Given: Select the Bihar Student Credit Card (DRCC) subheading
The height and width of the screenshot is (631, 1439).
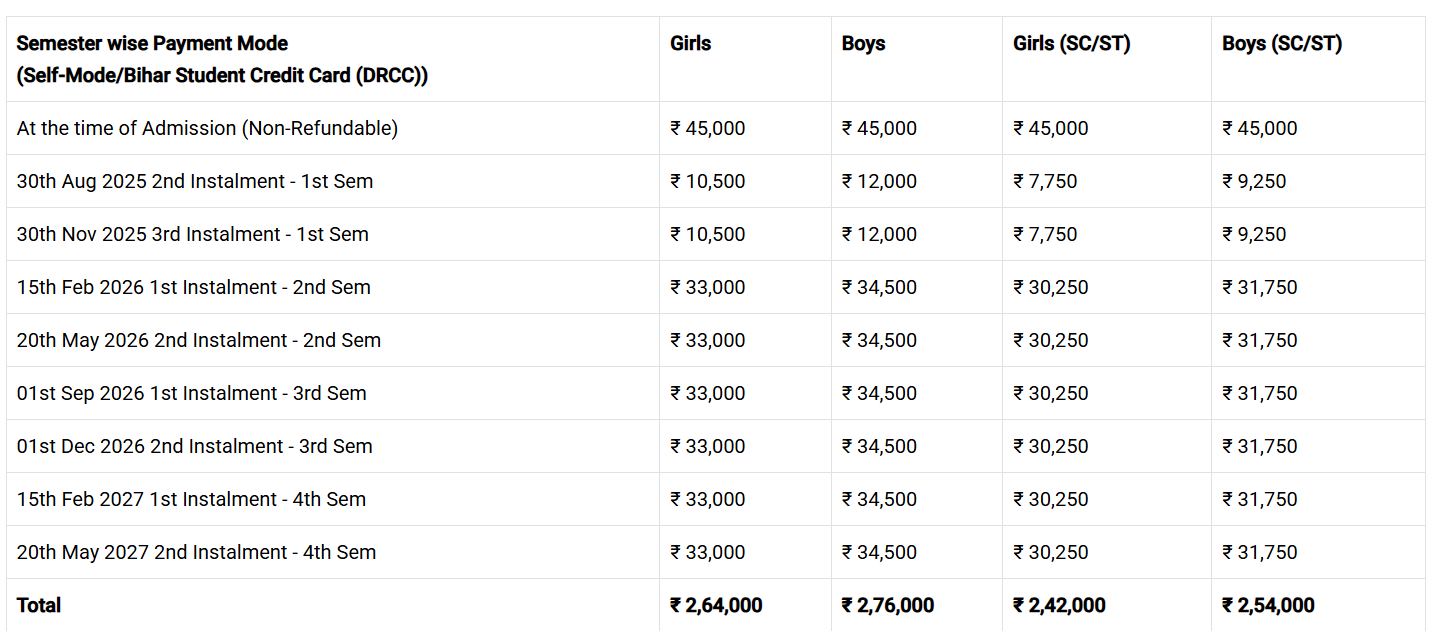Looking at the screenshot, I should click(x=222, y=76).
